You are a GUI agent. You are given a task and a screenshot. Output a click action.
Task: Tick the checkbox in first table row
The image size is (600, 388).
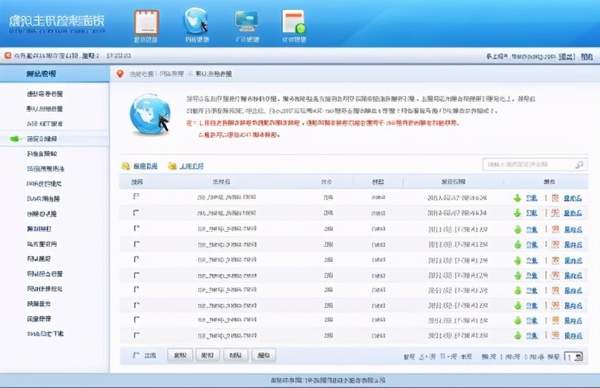[x=136, y=197]
